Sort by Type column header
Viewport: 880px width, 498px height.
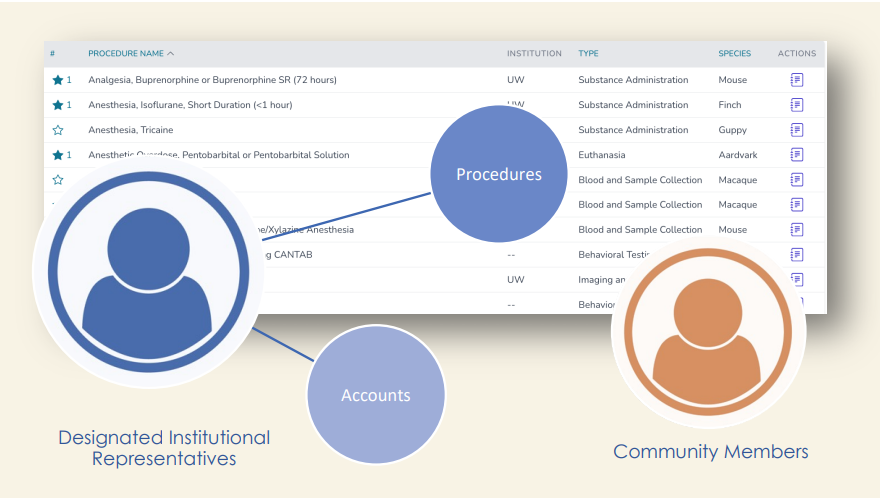click(588, 53)
